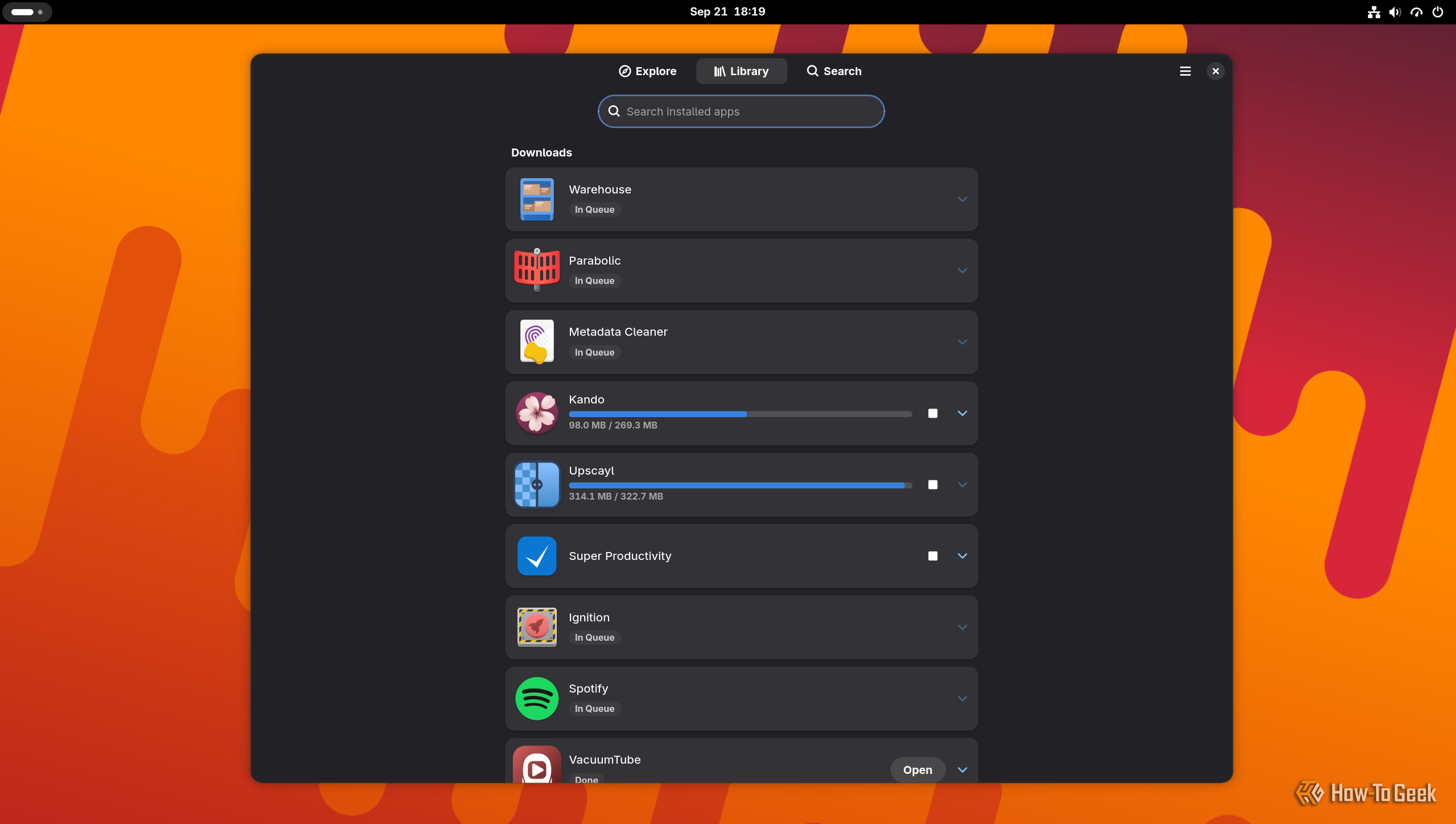Click the Upscayl download progress bar

(x=741, y=485)
